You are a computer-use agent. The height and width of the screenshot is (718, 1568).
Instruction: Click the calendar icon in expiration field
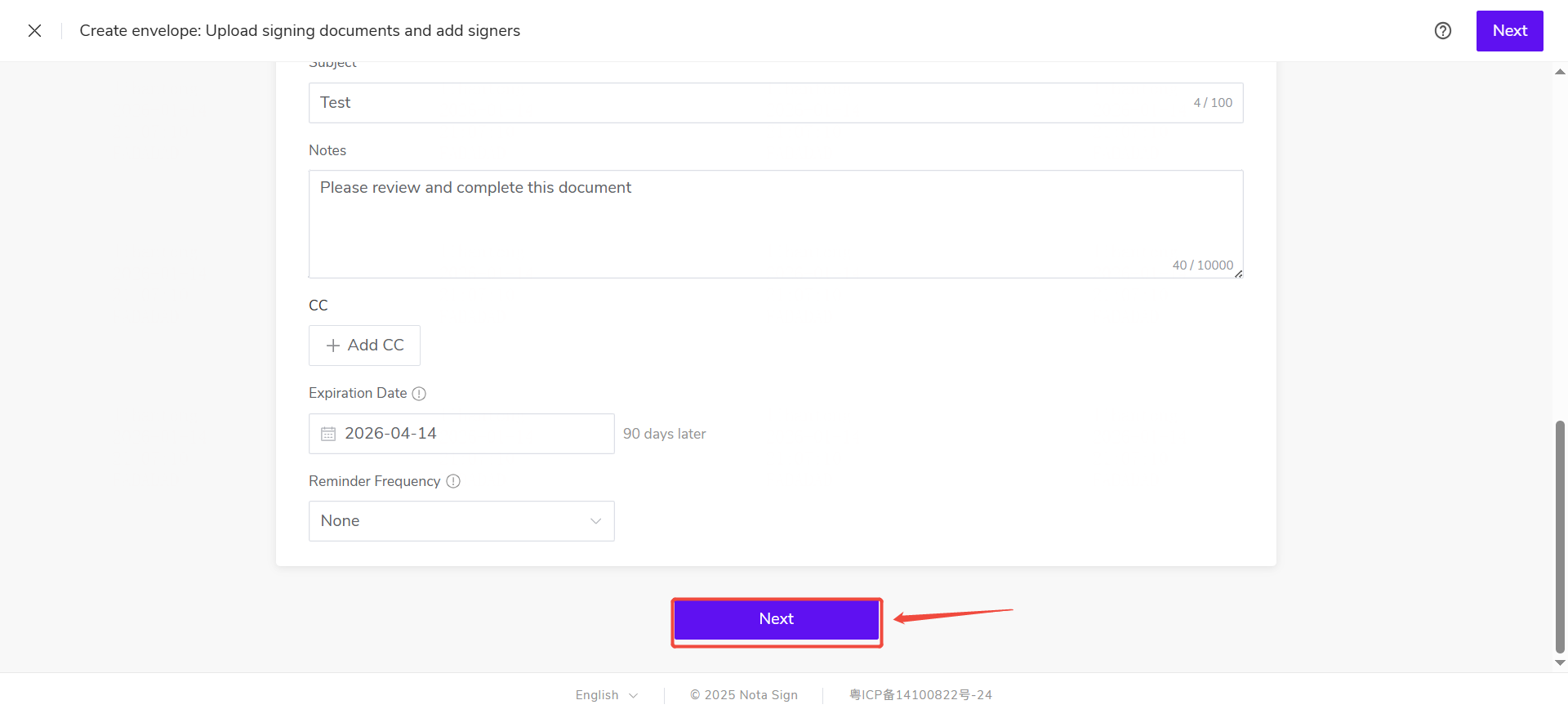[328, 434]
